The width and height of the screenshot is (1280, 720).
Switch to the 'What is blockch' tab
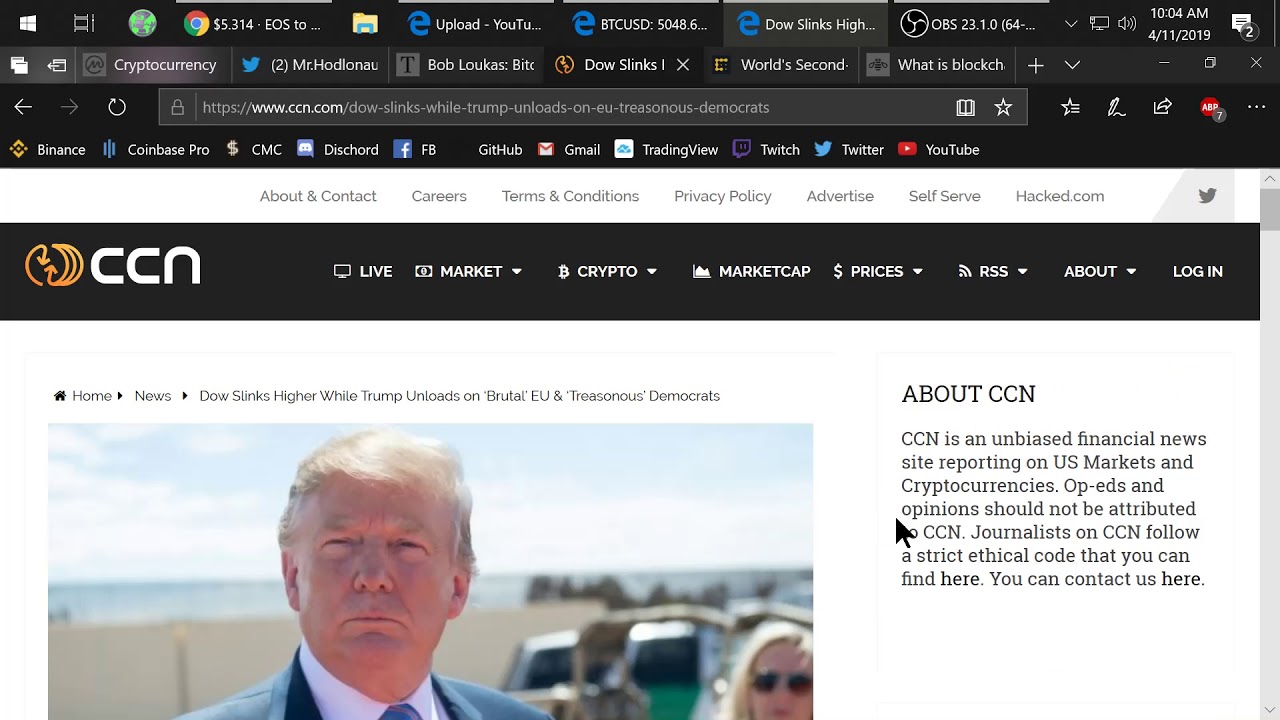pyautogui.click(x=937, y=65)
